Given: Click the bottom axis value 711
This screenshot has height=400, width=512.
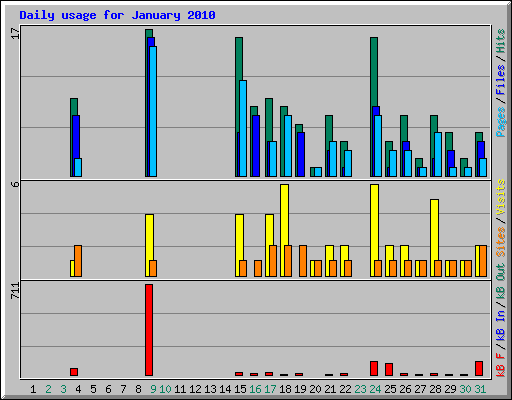Looking at the screenshot, I should [15, 290].
